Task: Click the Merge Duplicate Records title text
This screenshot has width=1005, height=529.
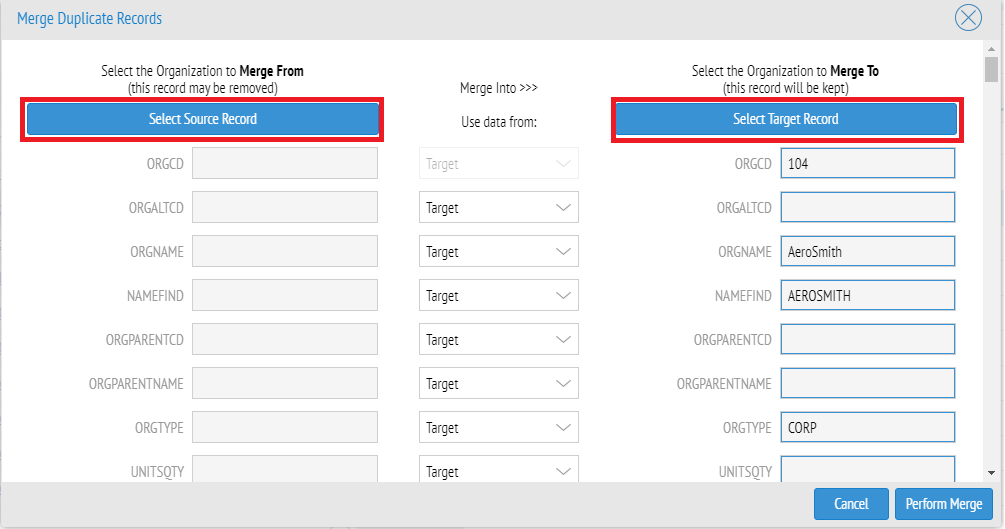Action: tap(89, 19)
